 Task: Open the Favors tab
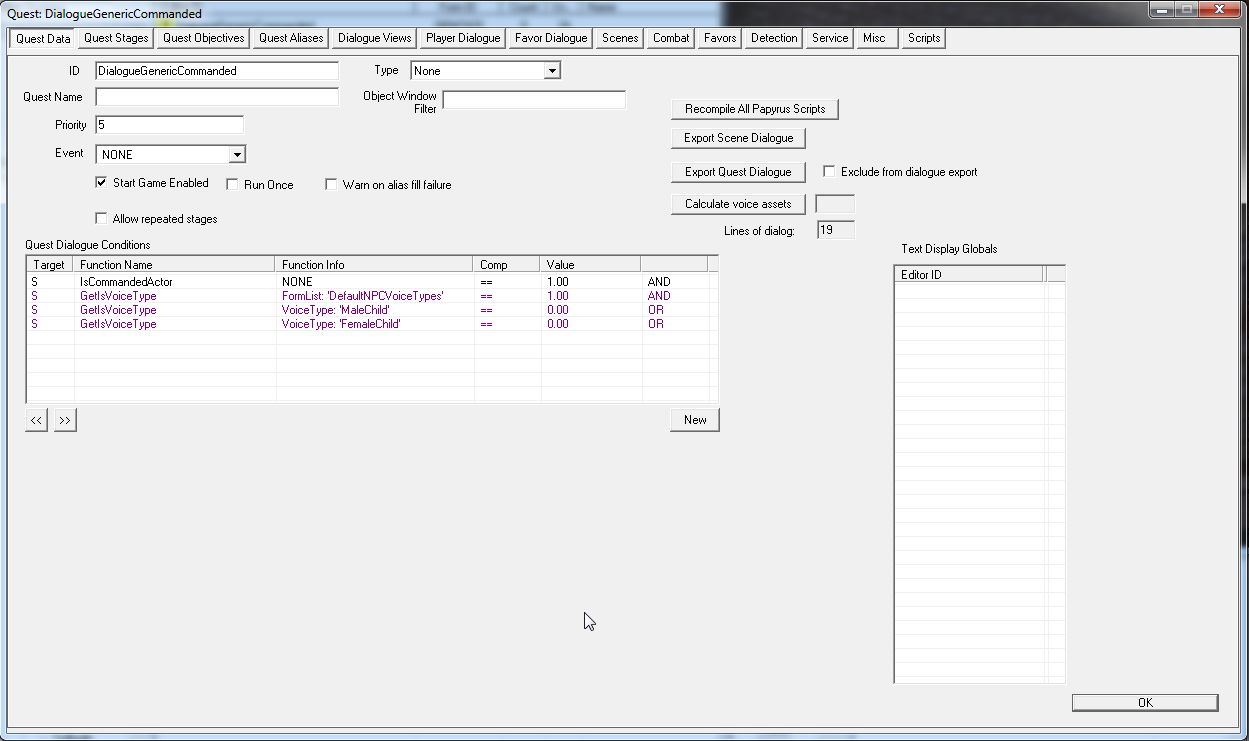(720, 38)
